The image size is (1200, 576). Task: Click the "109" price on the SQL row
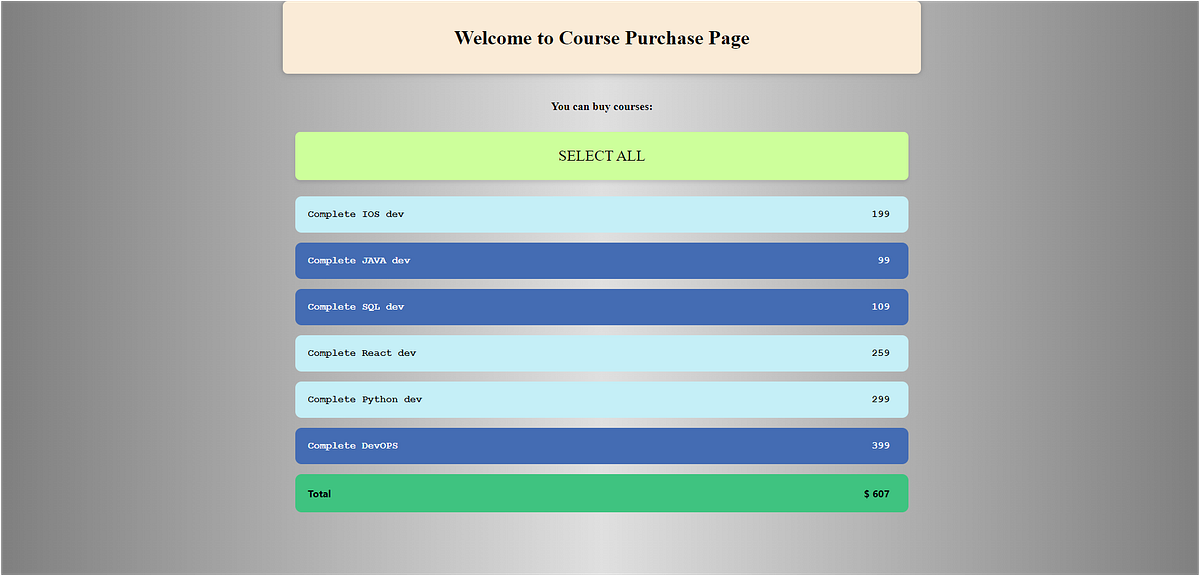pyautogui.click(x=882, y=307)
